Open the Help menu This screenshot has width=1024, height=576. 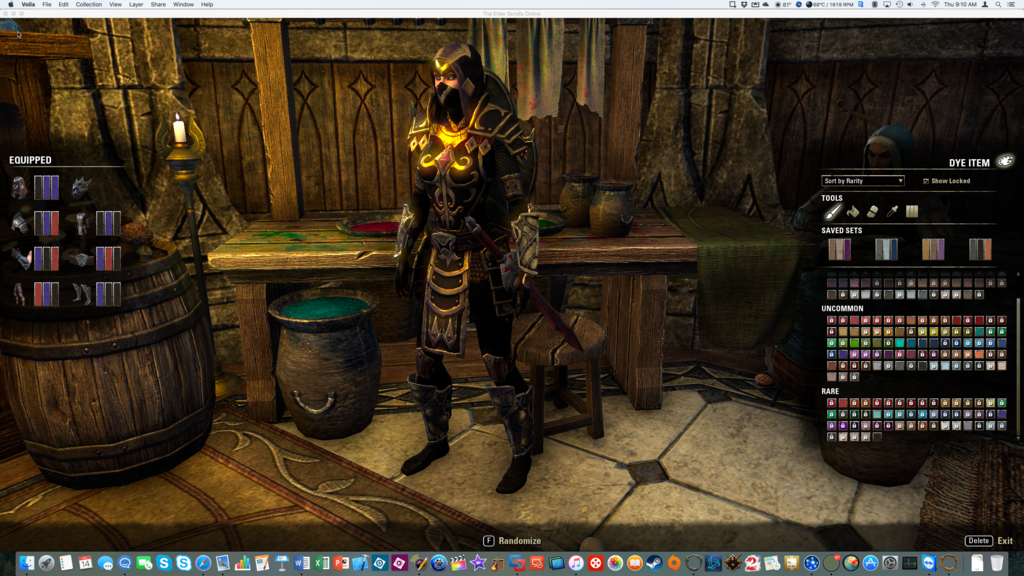click(207, 5)
